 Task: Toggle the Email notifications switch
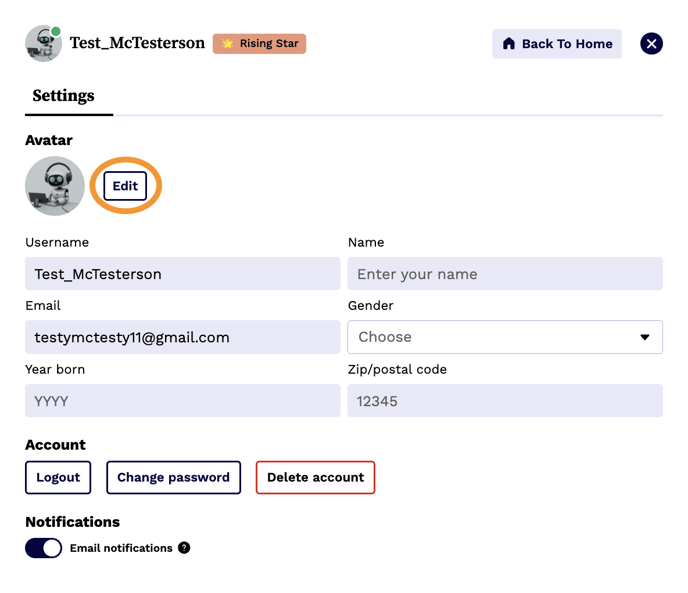43,548
